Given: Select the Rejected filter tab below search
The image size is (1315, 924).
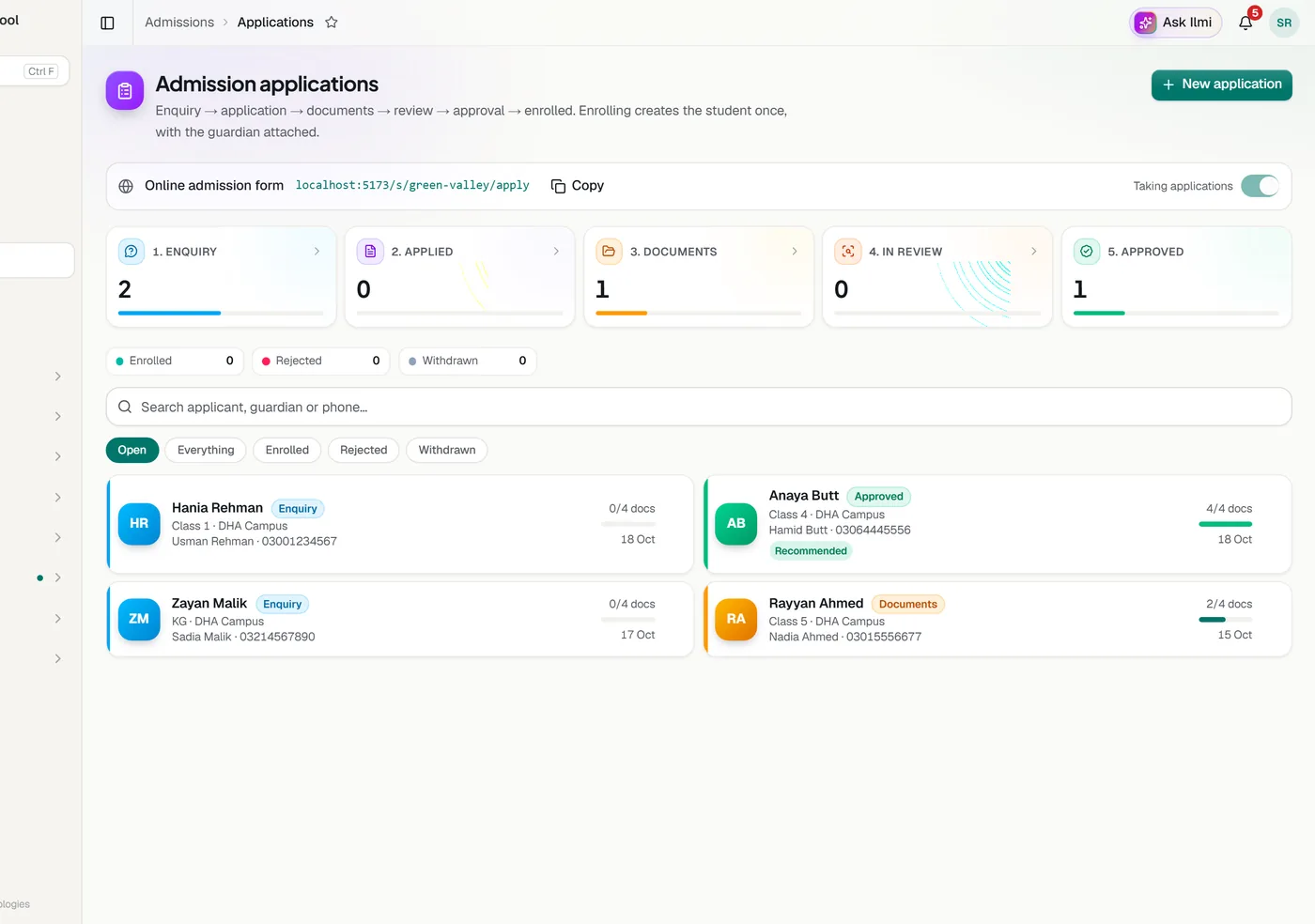Looking at the screenshot, I should pos(364,450).
